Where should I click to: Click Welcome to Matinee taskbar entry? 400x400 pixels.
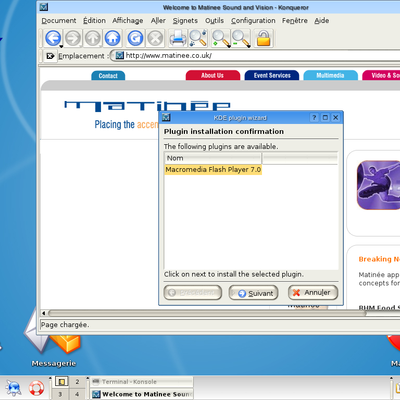click(141, 394)
